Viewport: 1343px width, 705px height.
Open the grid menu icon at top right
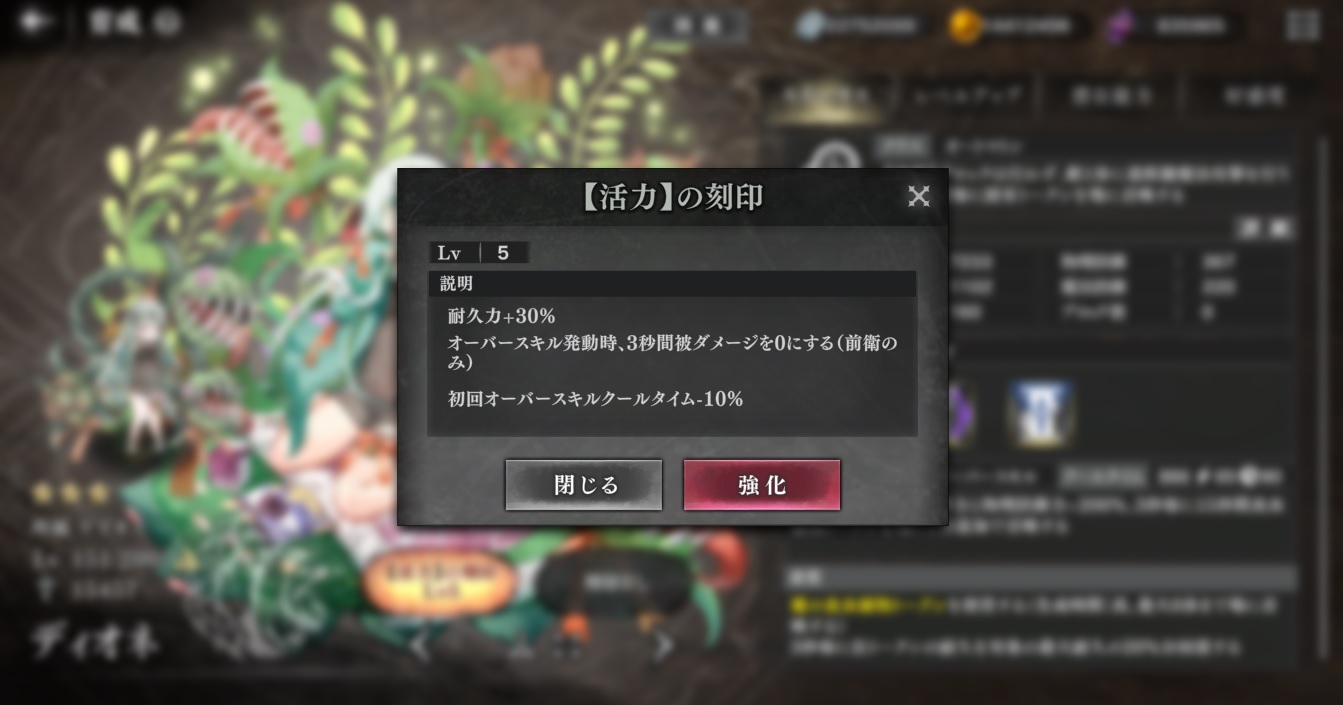click(1303, 26)
